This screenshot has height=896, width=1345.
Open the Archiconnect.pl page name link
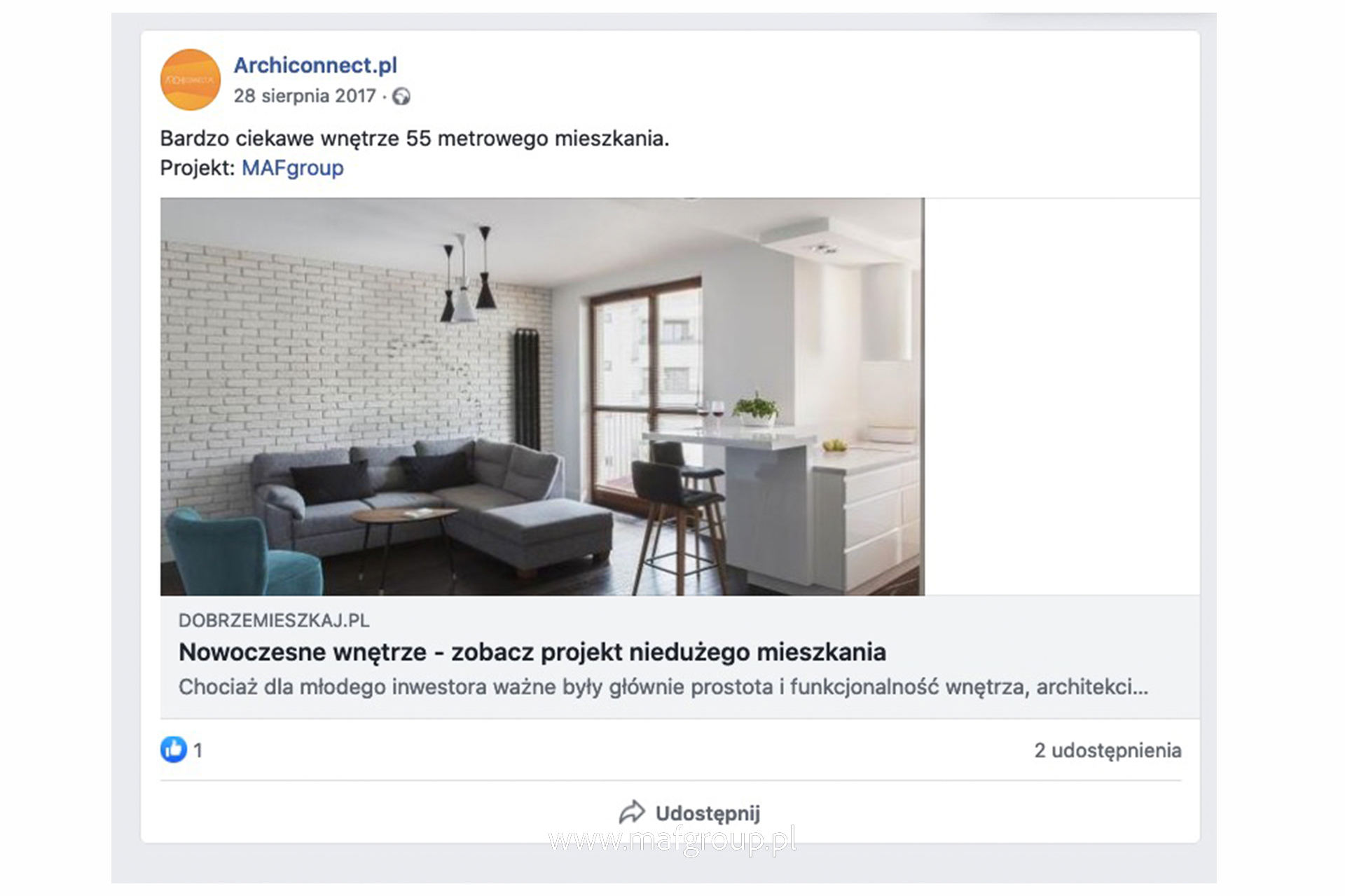click(315, 65)
